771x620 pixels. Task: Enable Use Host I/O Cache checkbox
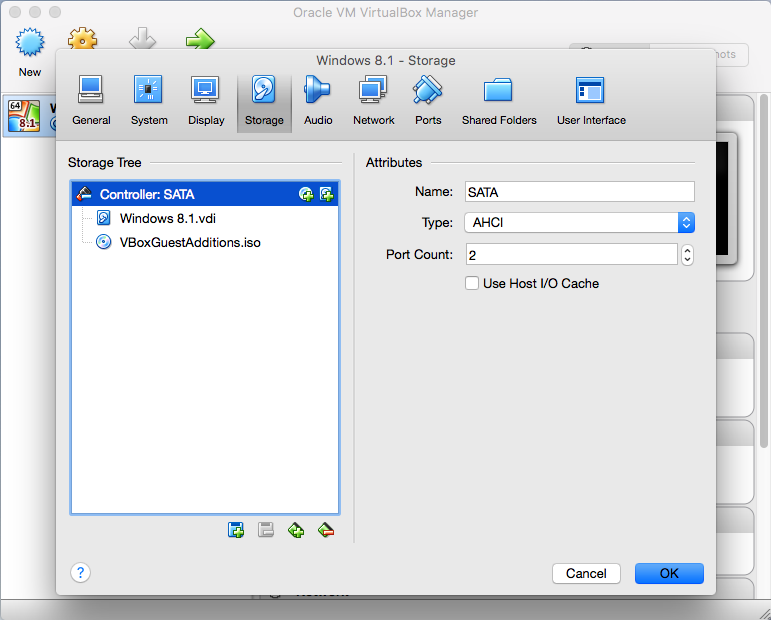click(x=472, y=283)
